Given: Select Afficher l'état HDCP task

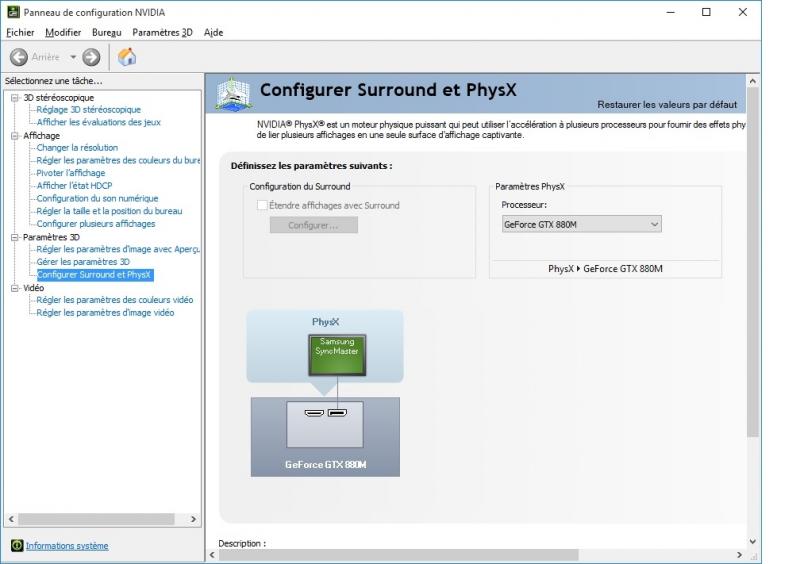Looking at the screenshot, I should coord(74,186).
